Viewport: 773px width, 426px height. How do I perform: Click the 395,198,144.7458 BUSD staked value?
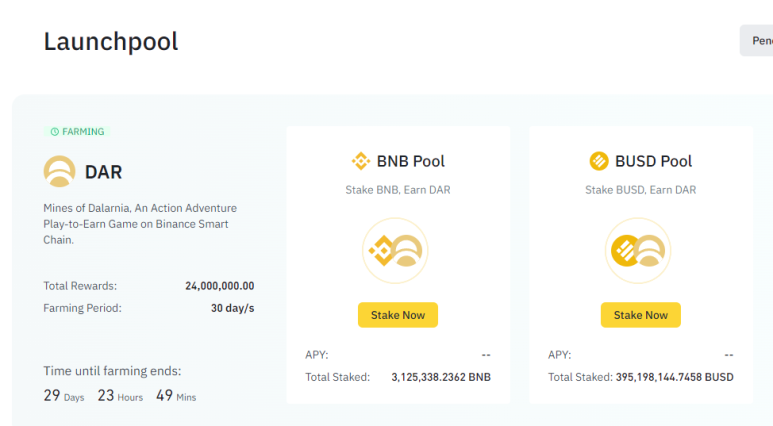click(x=674, y=377)
